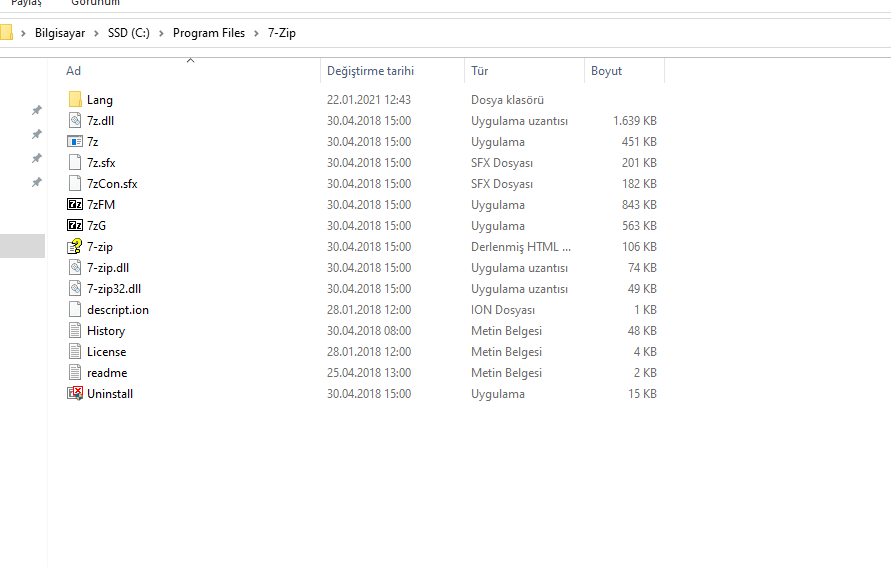Click the 7z.dll file icon

click(75, 120)
